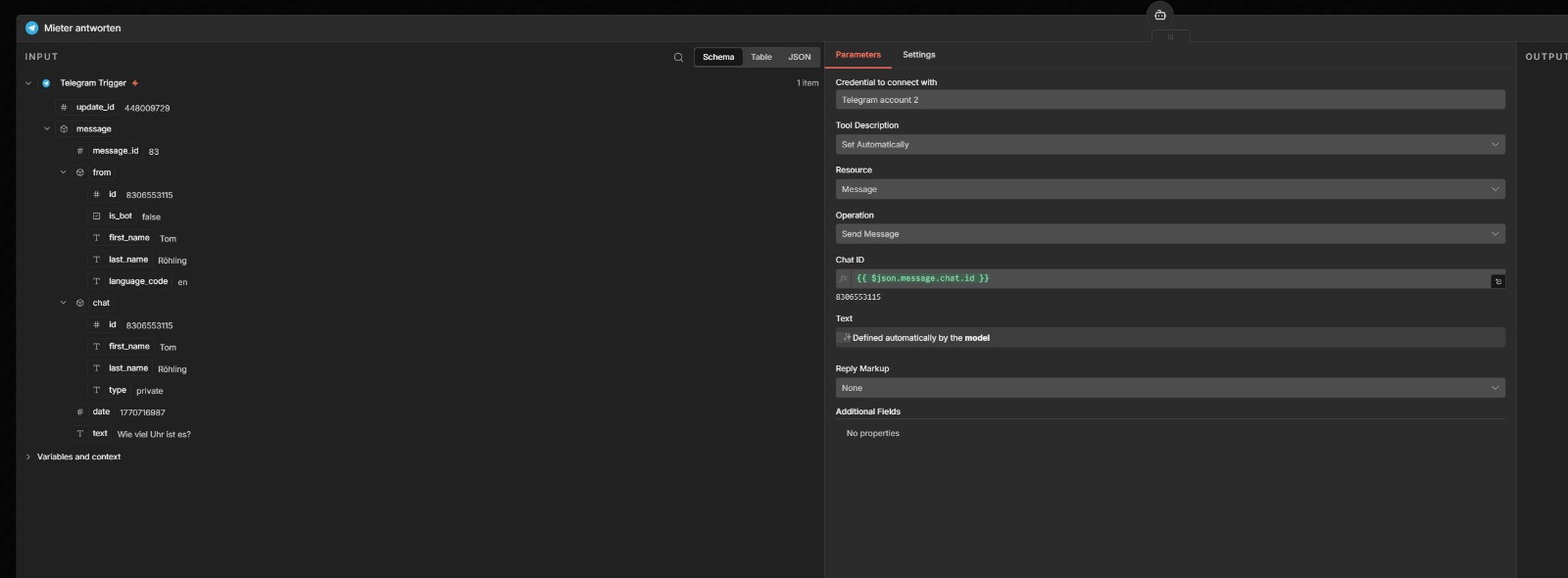Click the Telegram icon beside Mieter antworten

[31, 27]
